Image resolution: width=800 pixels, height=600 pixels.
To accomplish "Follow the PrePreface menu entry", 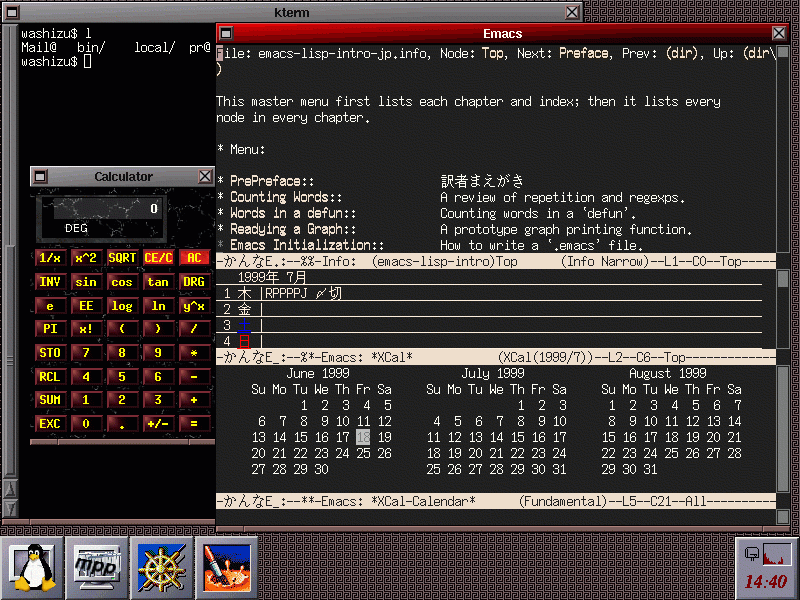I will click(272, 181).
